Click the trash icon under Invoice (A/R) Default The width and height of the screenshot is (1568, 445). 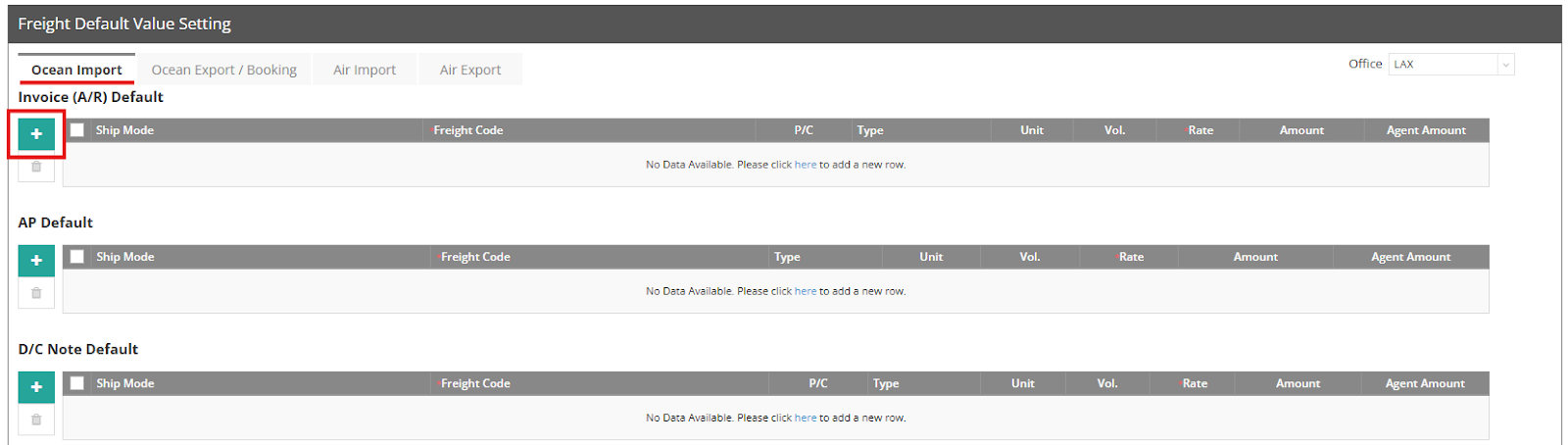click(36, 167)
